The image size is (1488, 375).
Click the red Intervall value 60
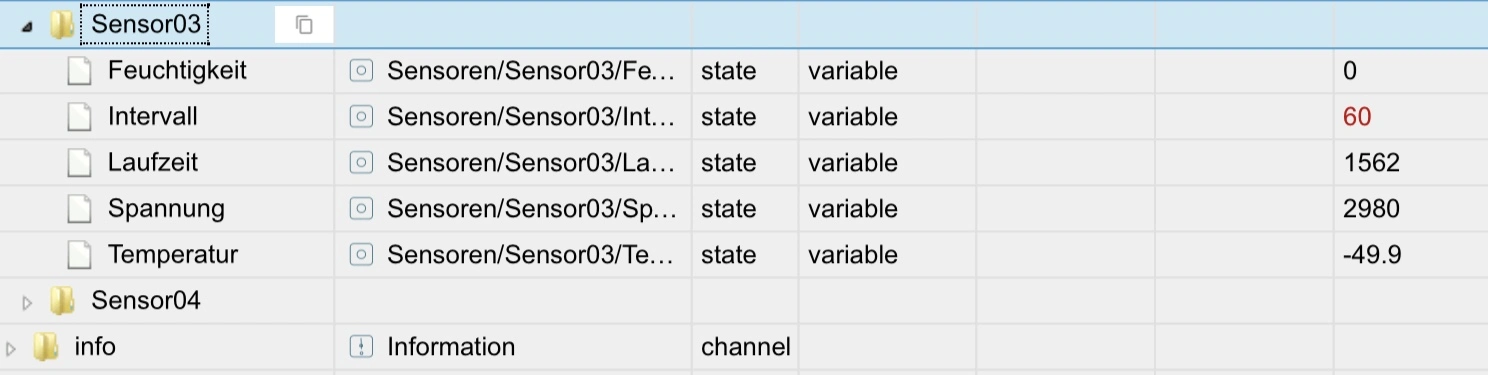coord(1357,117)
